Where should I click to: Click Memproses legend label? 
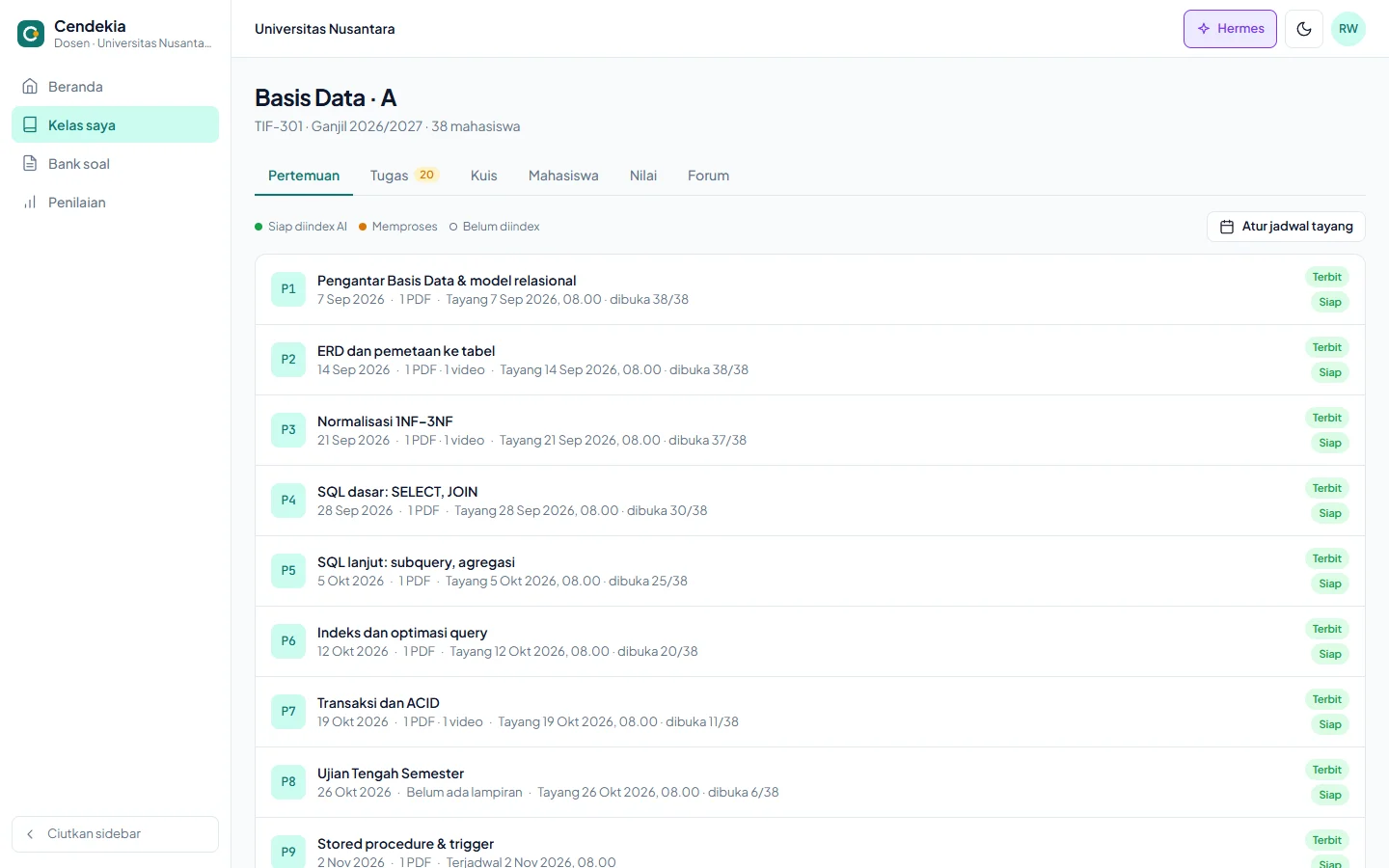398,227
